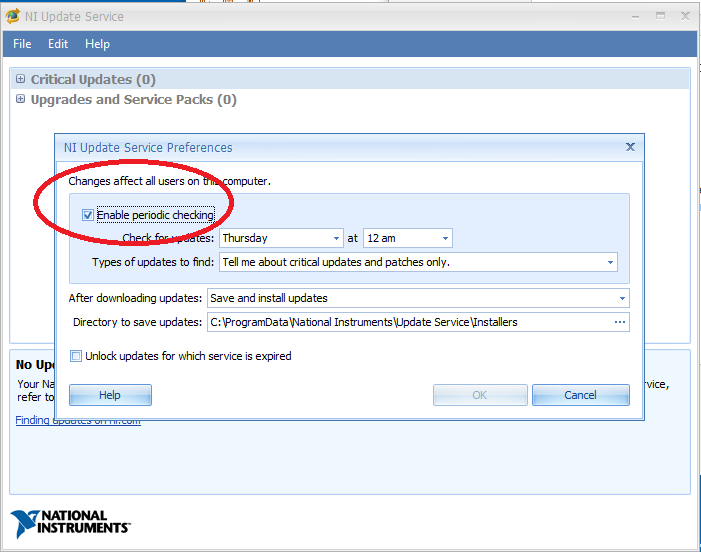
Task: Click the Cancel button
Action: (581, 395)
